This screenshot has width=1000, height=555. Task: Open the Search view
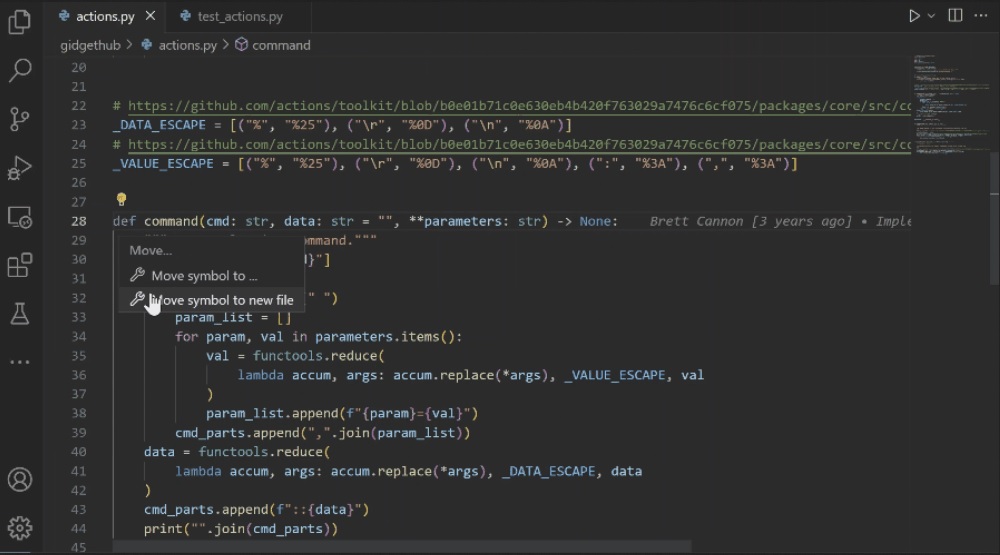tap(20, 70)
